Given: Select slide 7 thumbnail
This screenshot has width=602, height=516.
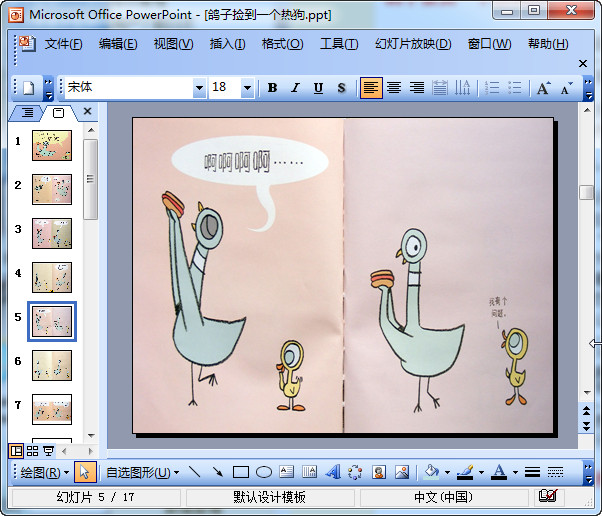Looking at the screenshot, I should pos(52,409).
